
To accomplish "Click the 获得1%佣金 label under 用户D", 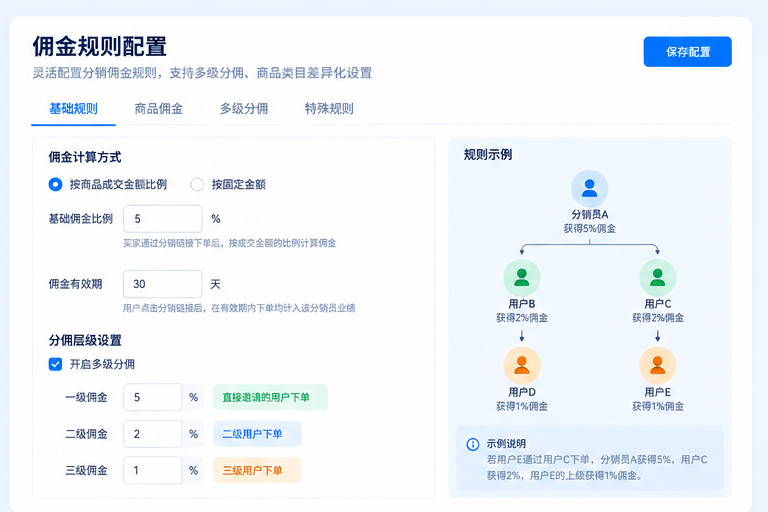I will [x=522, y=407].
